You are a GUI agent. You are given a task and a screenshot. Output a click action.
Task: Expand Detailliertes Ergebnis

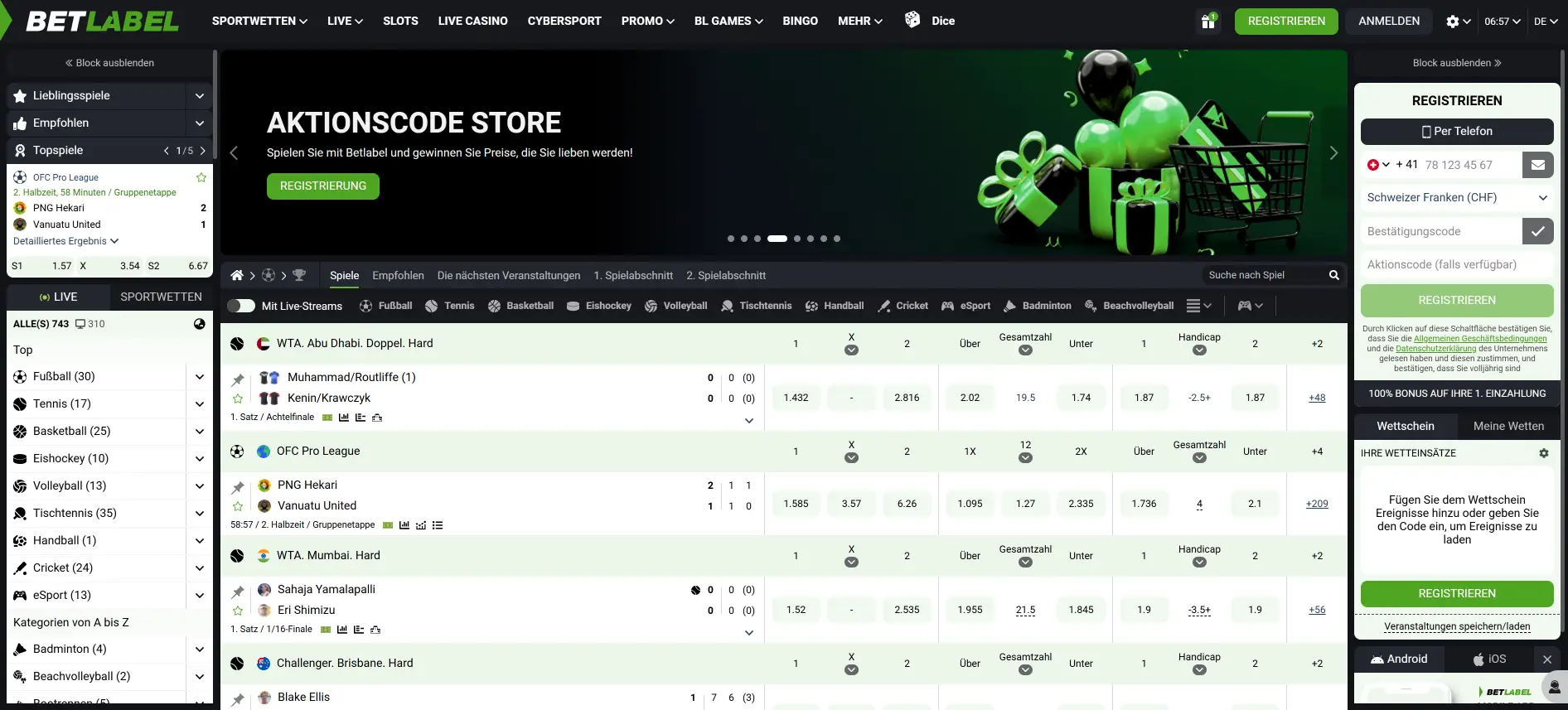click(x=66, y=241)
